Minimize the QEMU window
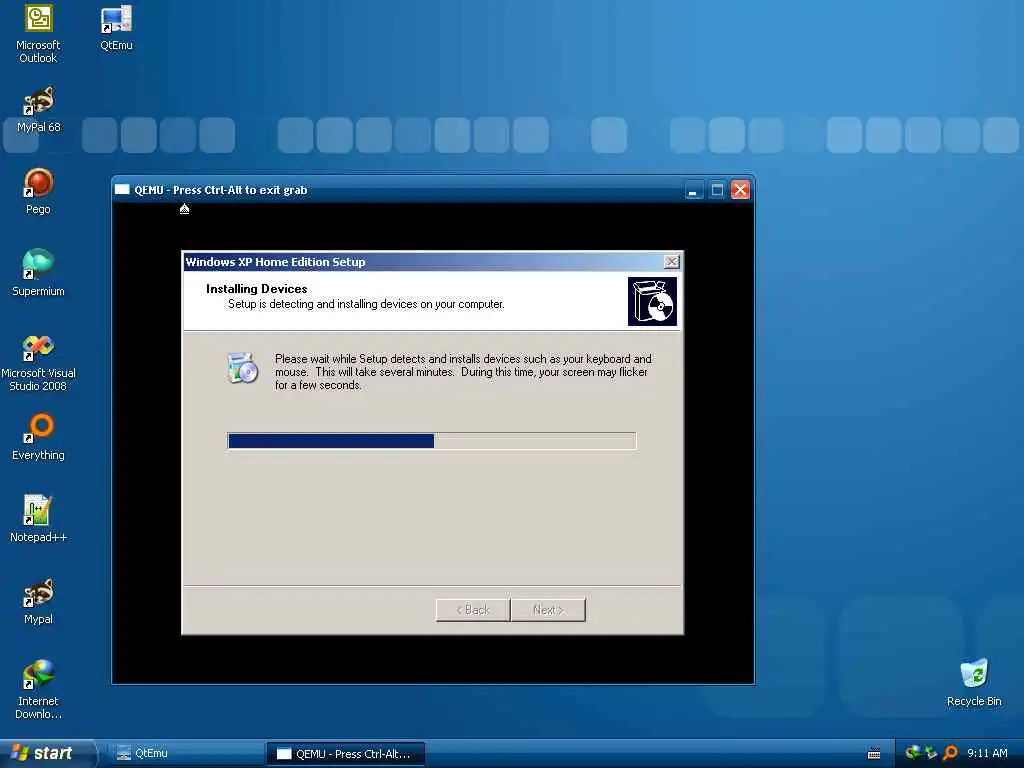1024x768 pixels. coord(694,190)
